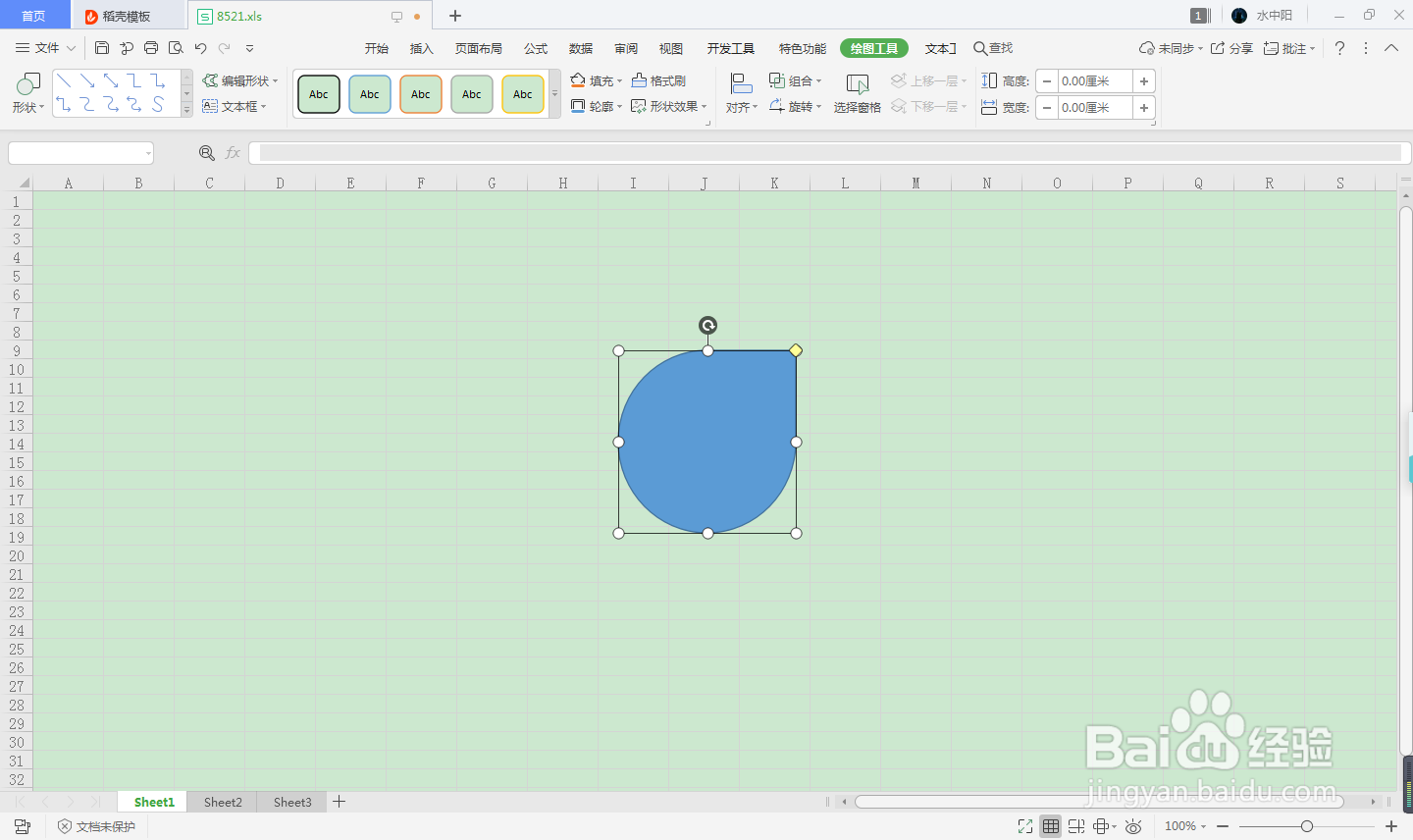Switch to the 插入 ribbon tab
Screen dimensions: 1413x840
(x=422, y=48)
